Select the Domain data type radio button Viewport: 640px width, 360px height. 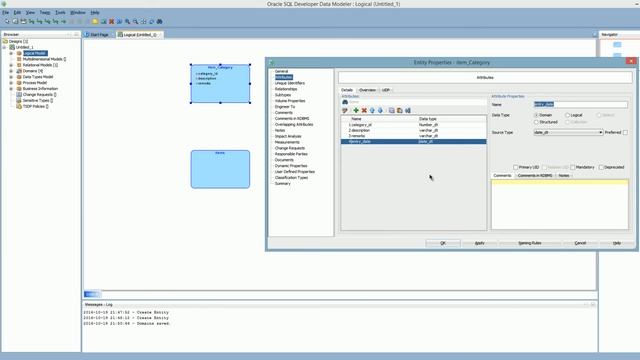536,116
